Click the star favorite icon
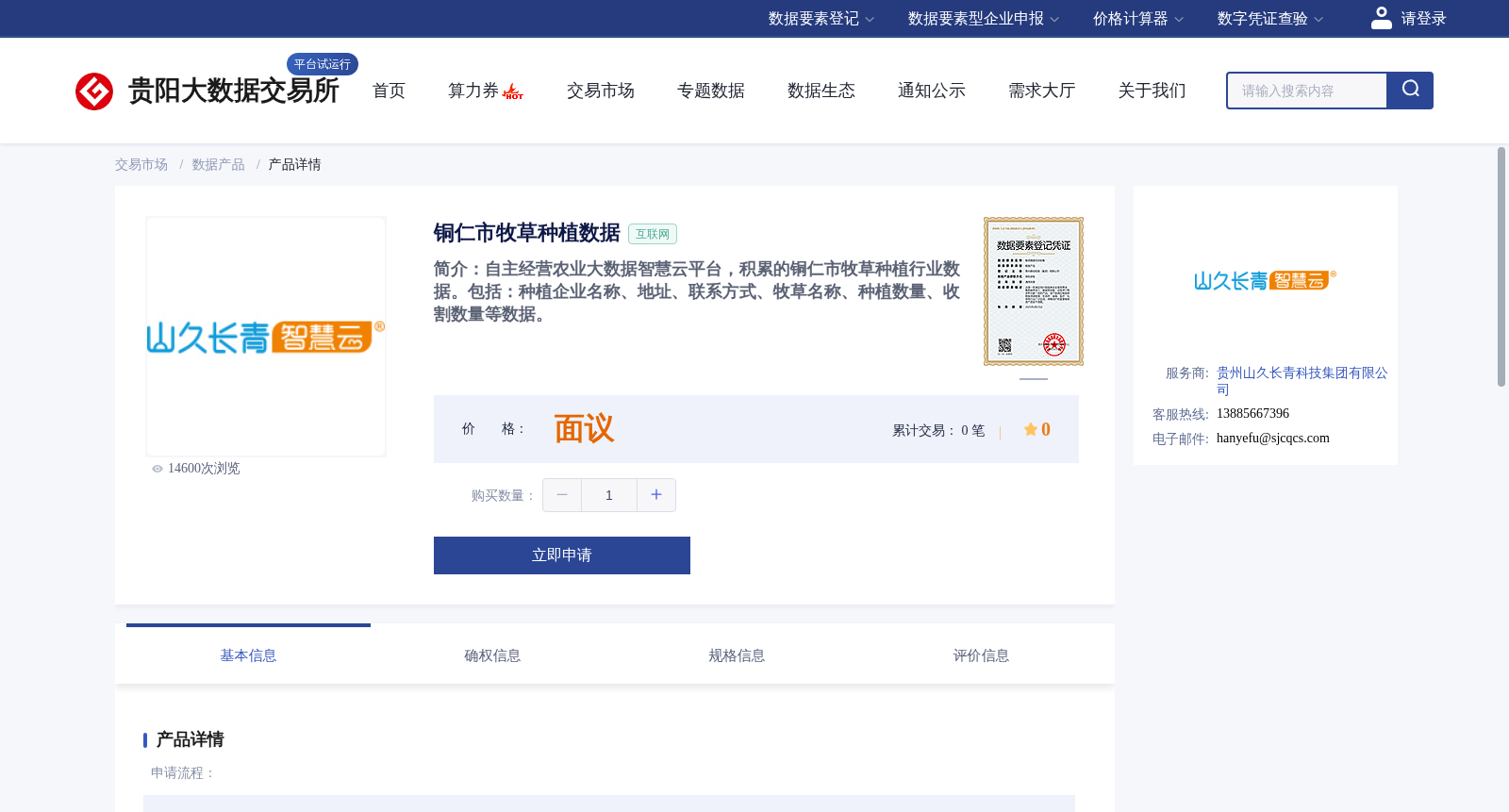 coord(1031,429)
